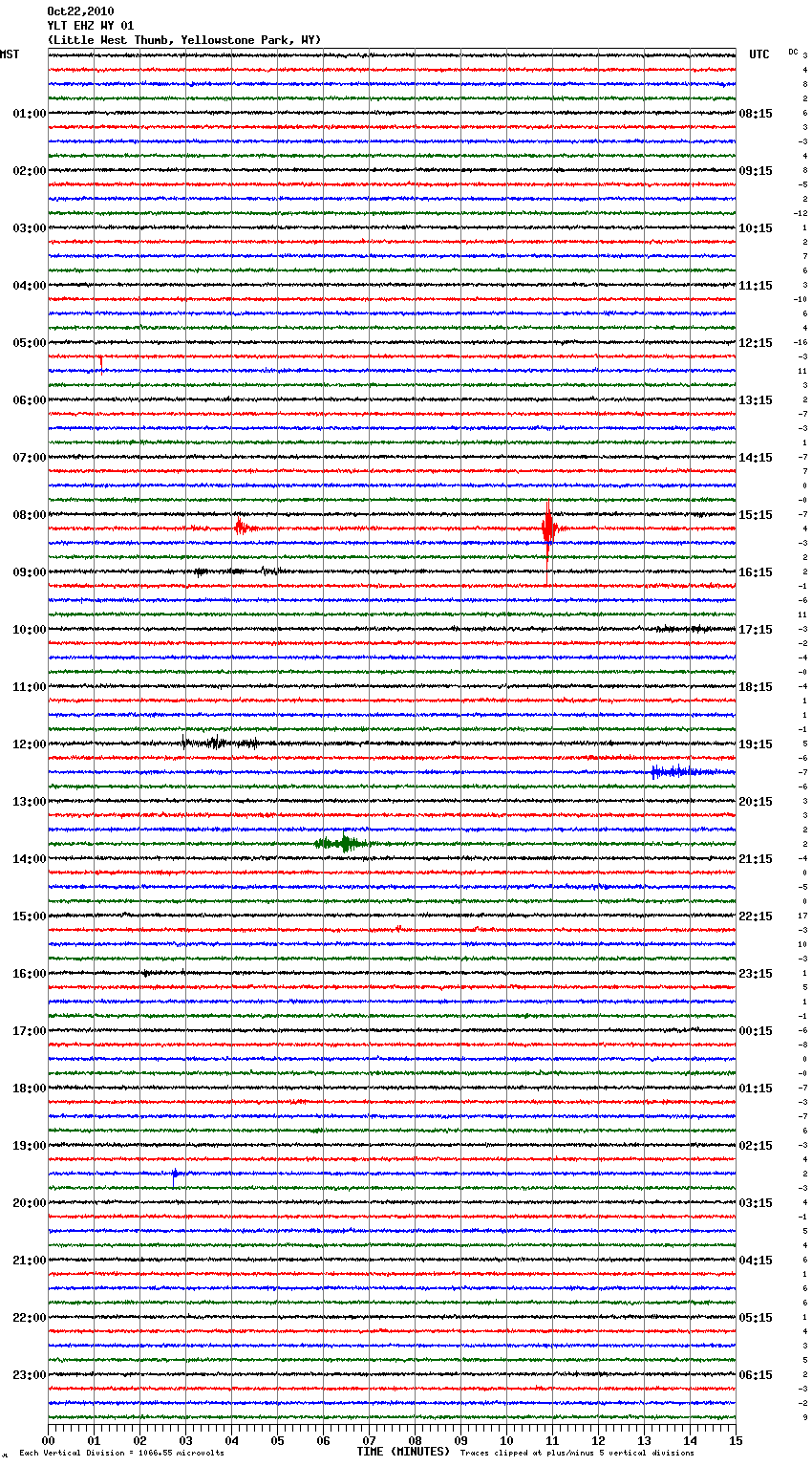Viewport: 812px width, 1466px height.
Task: Click the '11' tick on the minutes axis
Action: click(x=552, y=1440)
